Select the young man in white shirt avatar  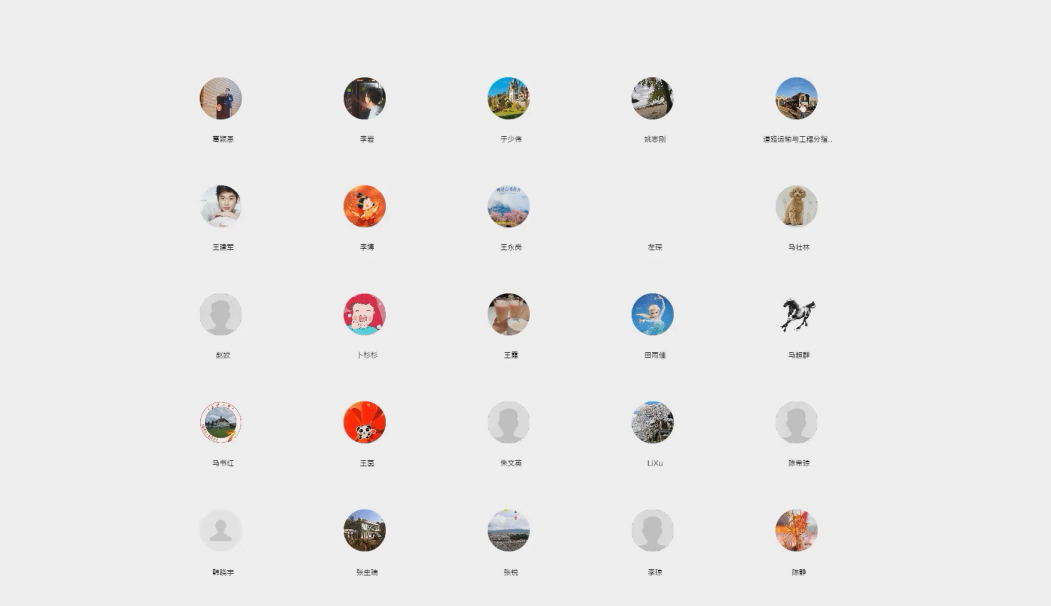[220, 207]
